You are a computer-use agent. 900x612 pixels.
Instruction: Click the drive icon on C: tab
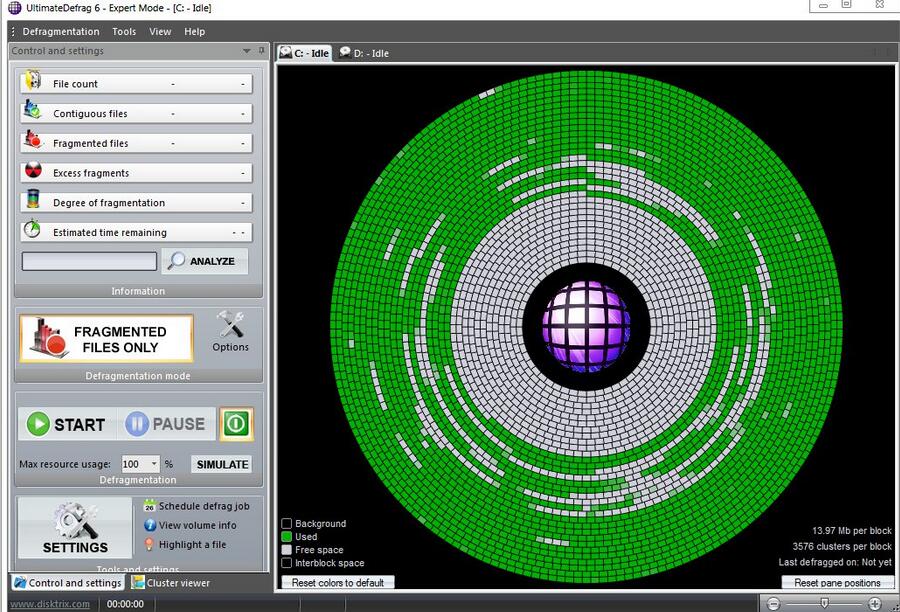(x=285, y=53)
